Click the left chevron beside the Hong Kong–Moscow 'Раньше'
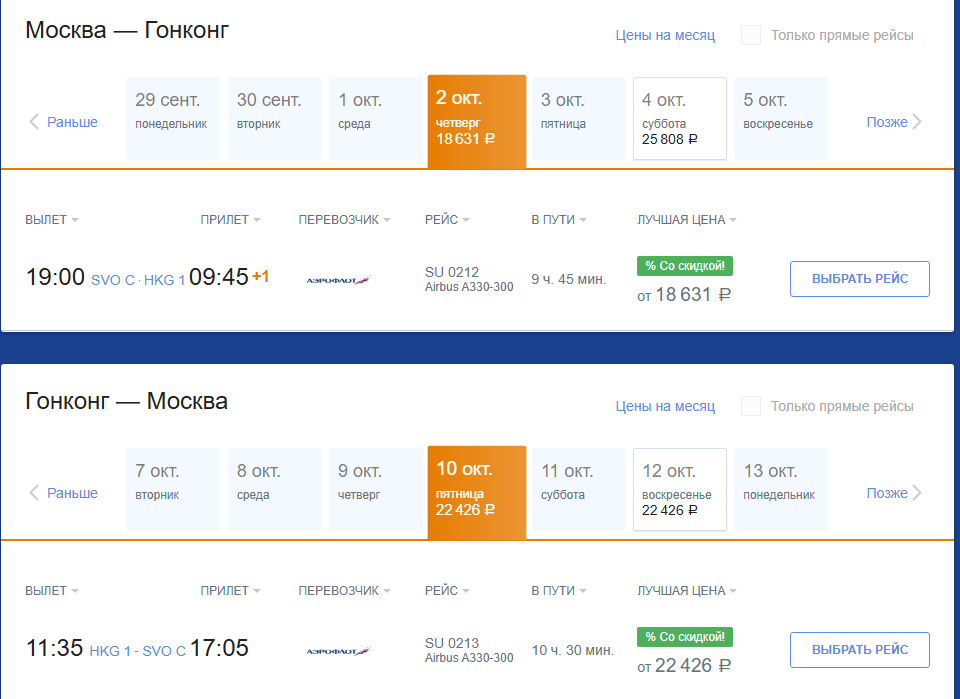Viewport: 960px width, 699px height. 34,493
